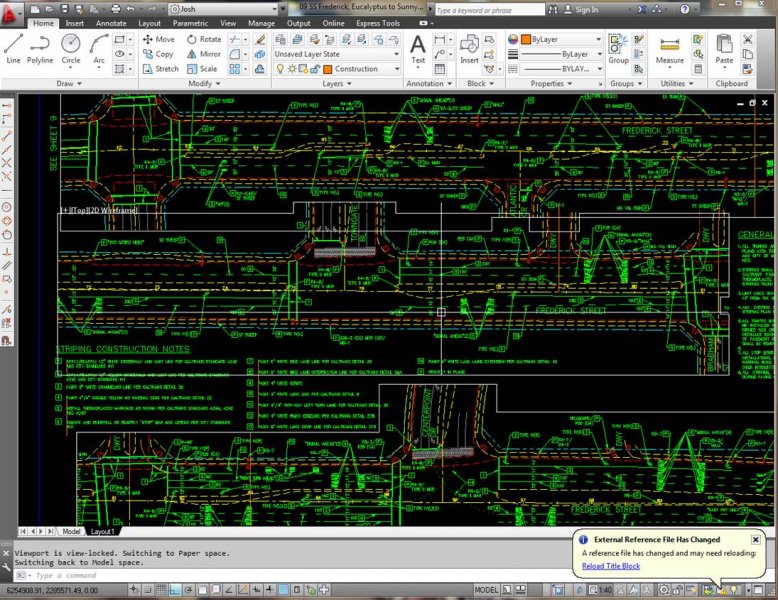The width and height of the screenshot is (778, 600).
Task: Click the Paste clipboard icon
Action: [724, 48]
